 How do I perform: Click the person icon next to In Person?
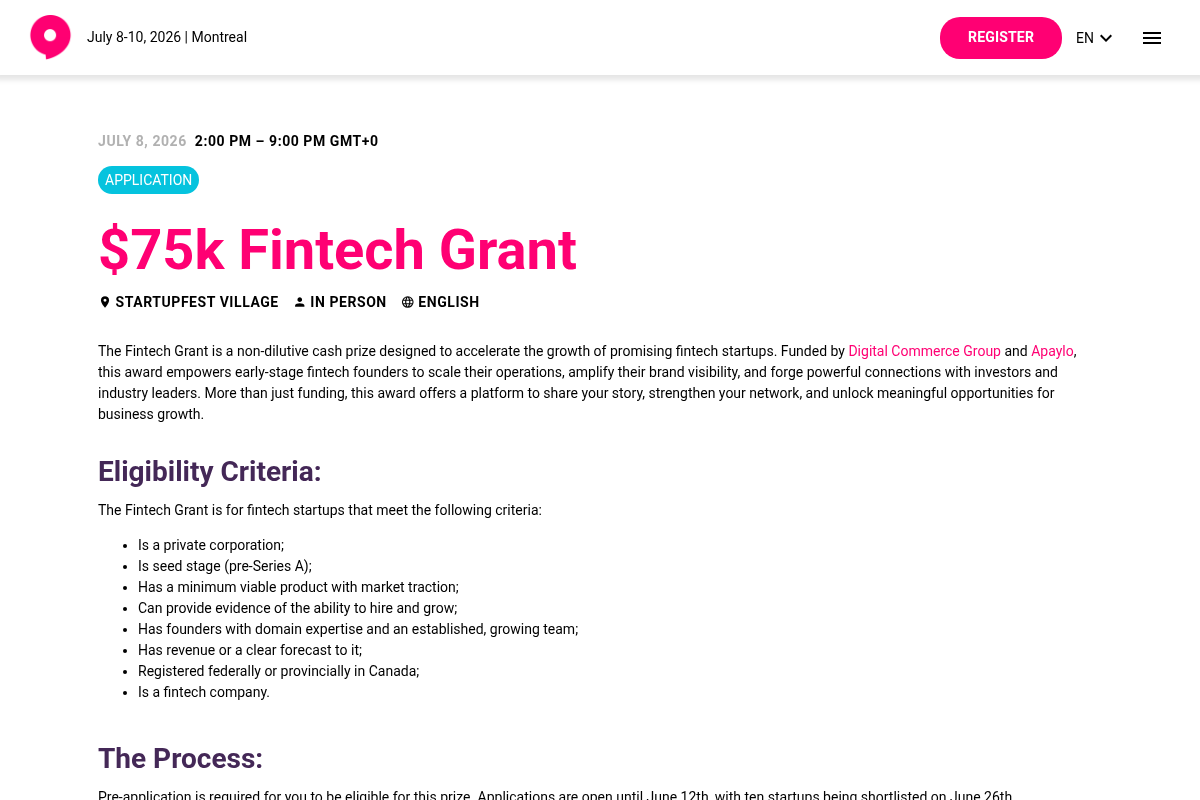click(x=299, y=302)
